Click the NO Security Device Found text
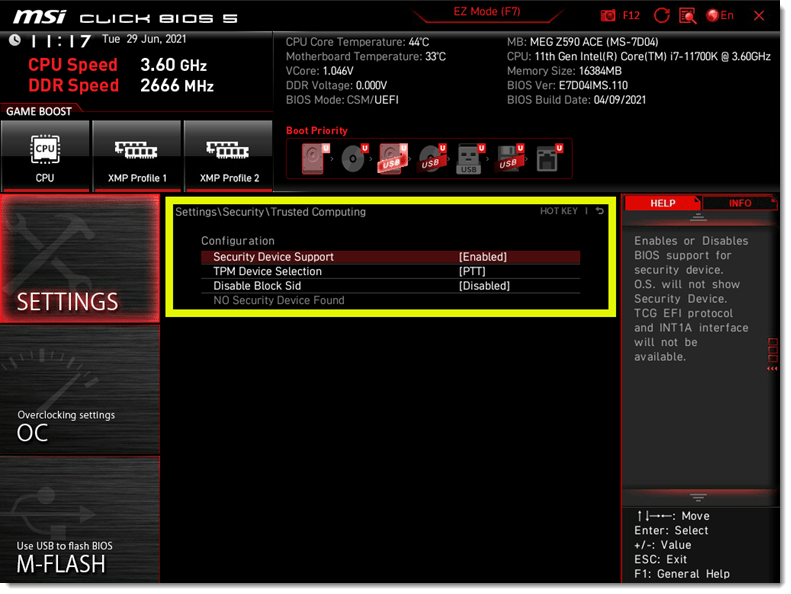791x594 pixels. [x=278, y=301]
